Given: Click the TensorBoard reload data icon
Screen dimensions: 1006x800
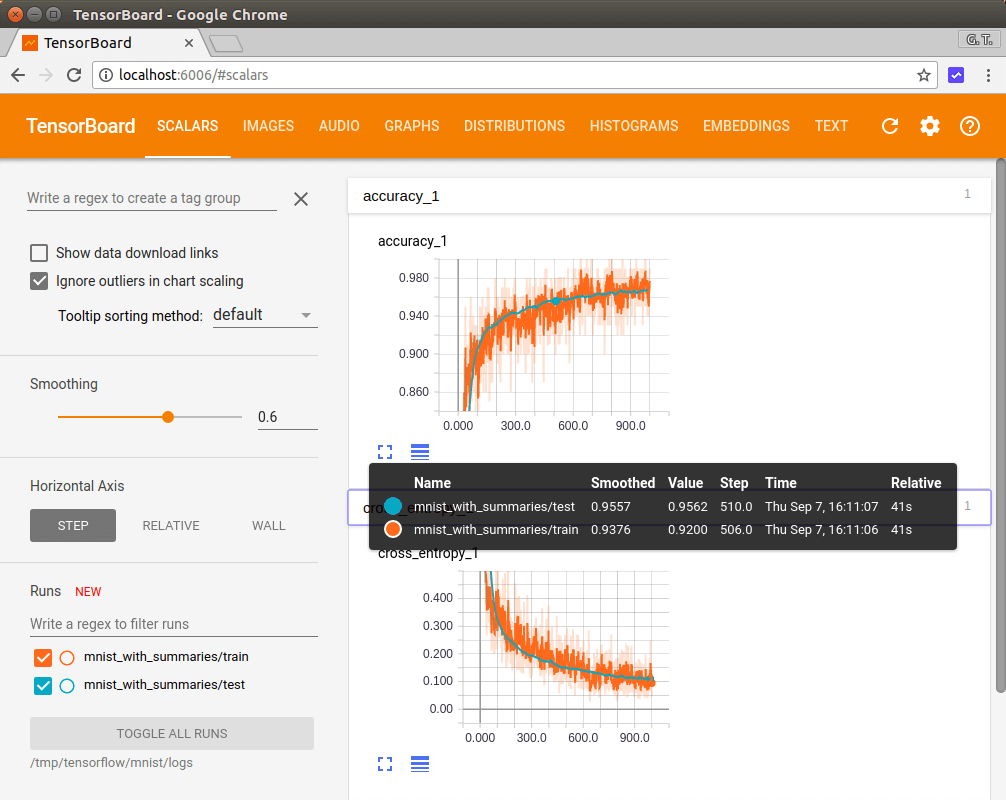Looking at the screenshot, I should coord(890,126).
